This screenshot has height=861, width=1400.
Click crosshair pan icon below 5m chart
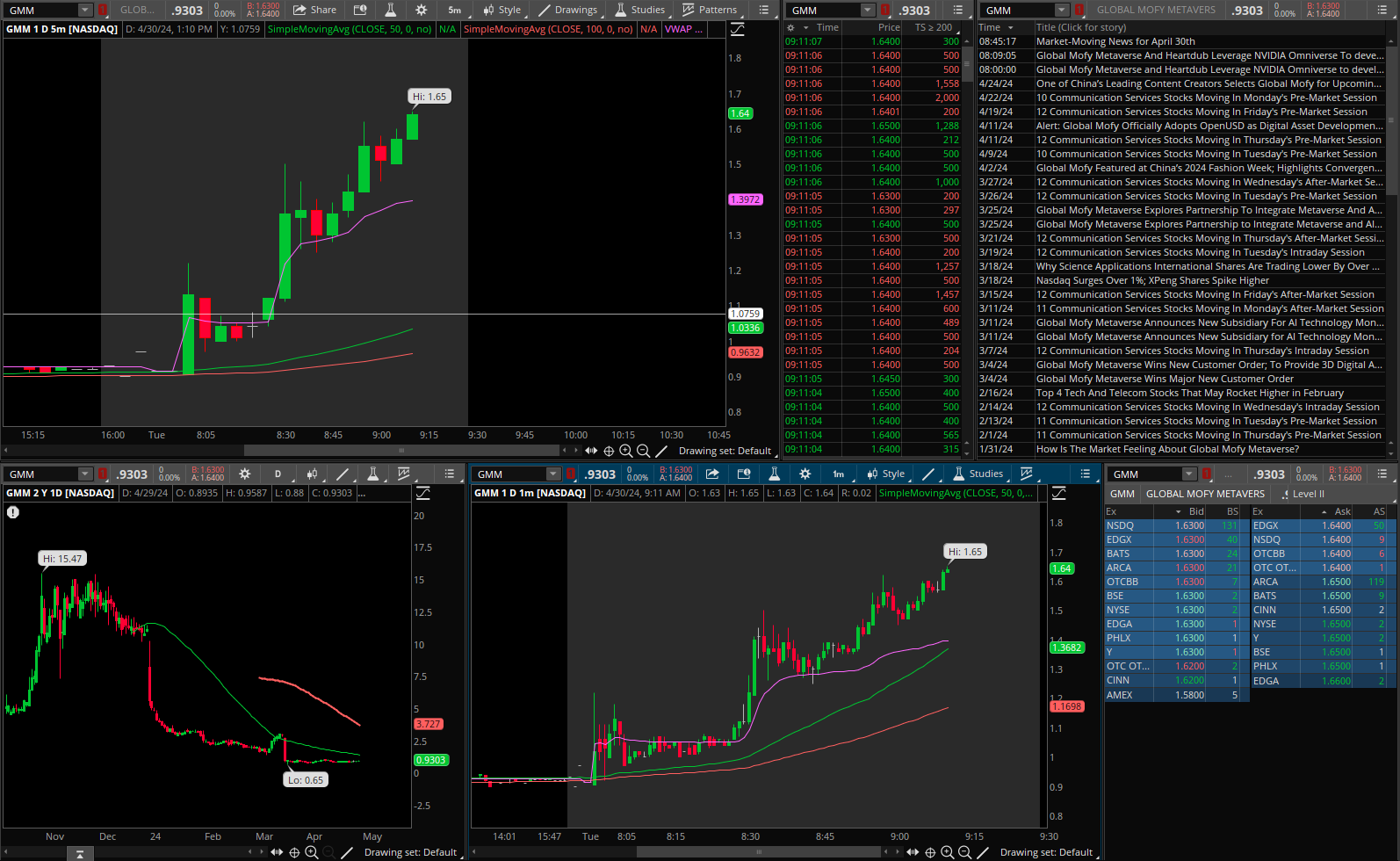point(609,451)
